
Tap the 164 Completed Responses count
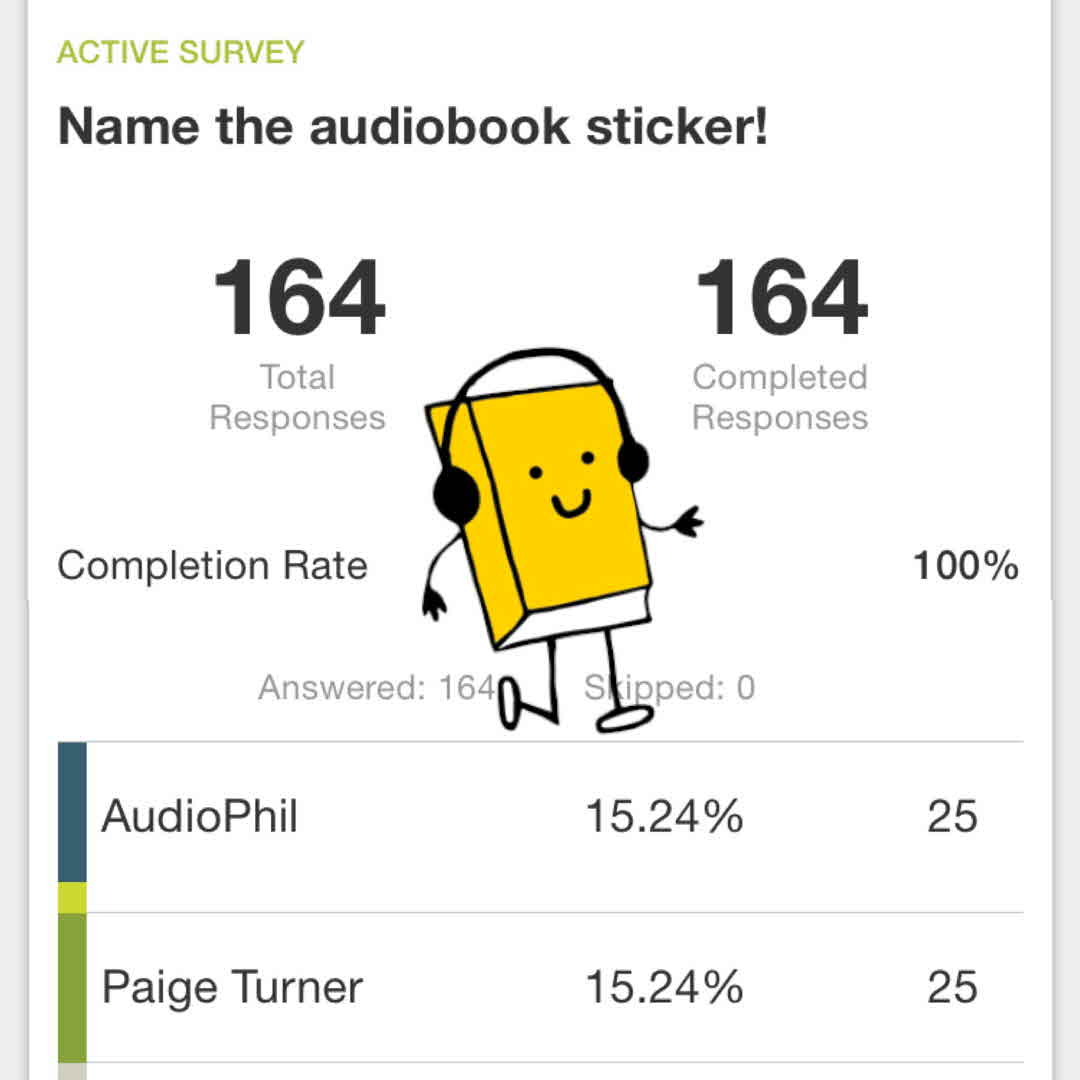[x=780, y=300]
